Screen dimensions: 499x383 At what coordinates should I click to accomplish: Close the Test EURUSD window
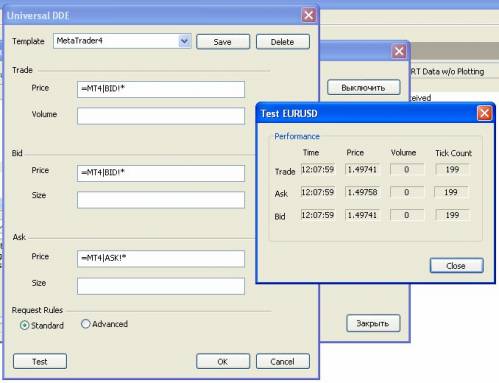click(484, 113)
